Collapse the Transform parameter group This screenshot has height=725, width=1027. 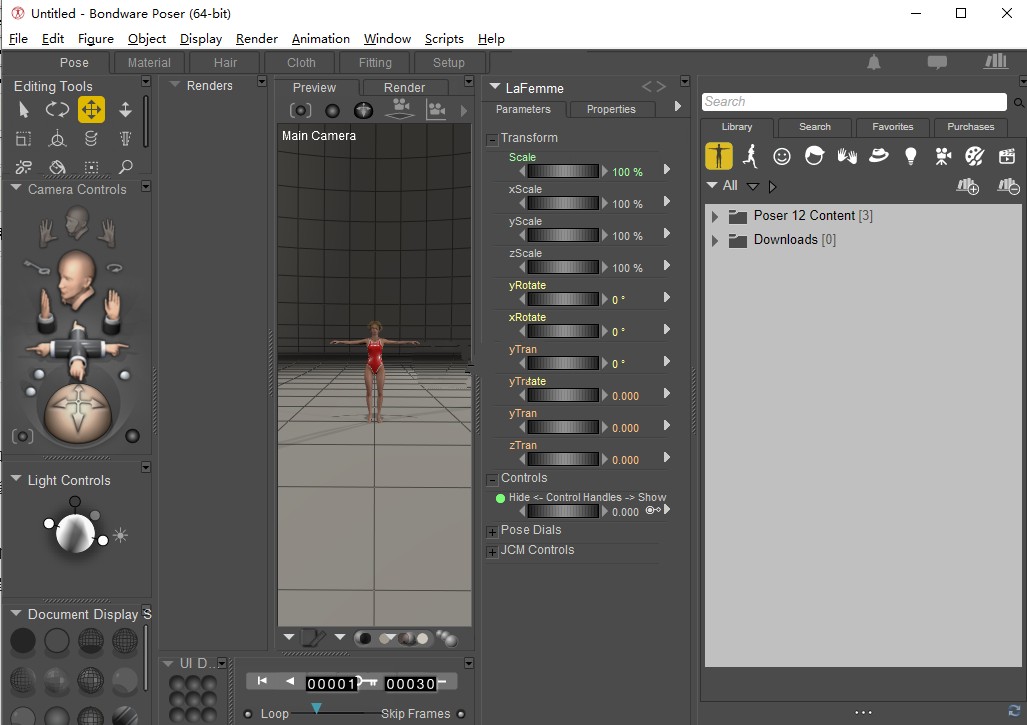(492, 139)
